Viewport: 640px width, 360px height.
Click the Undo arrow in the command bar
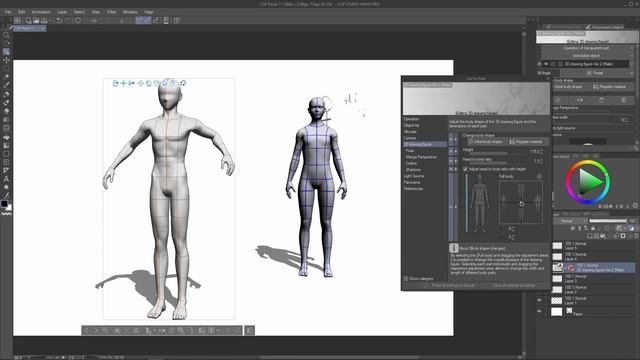click(x=60, y=20)
